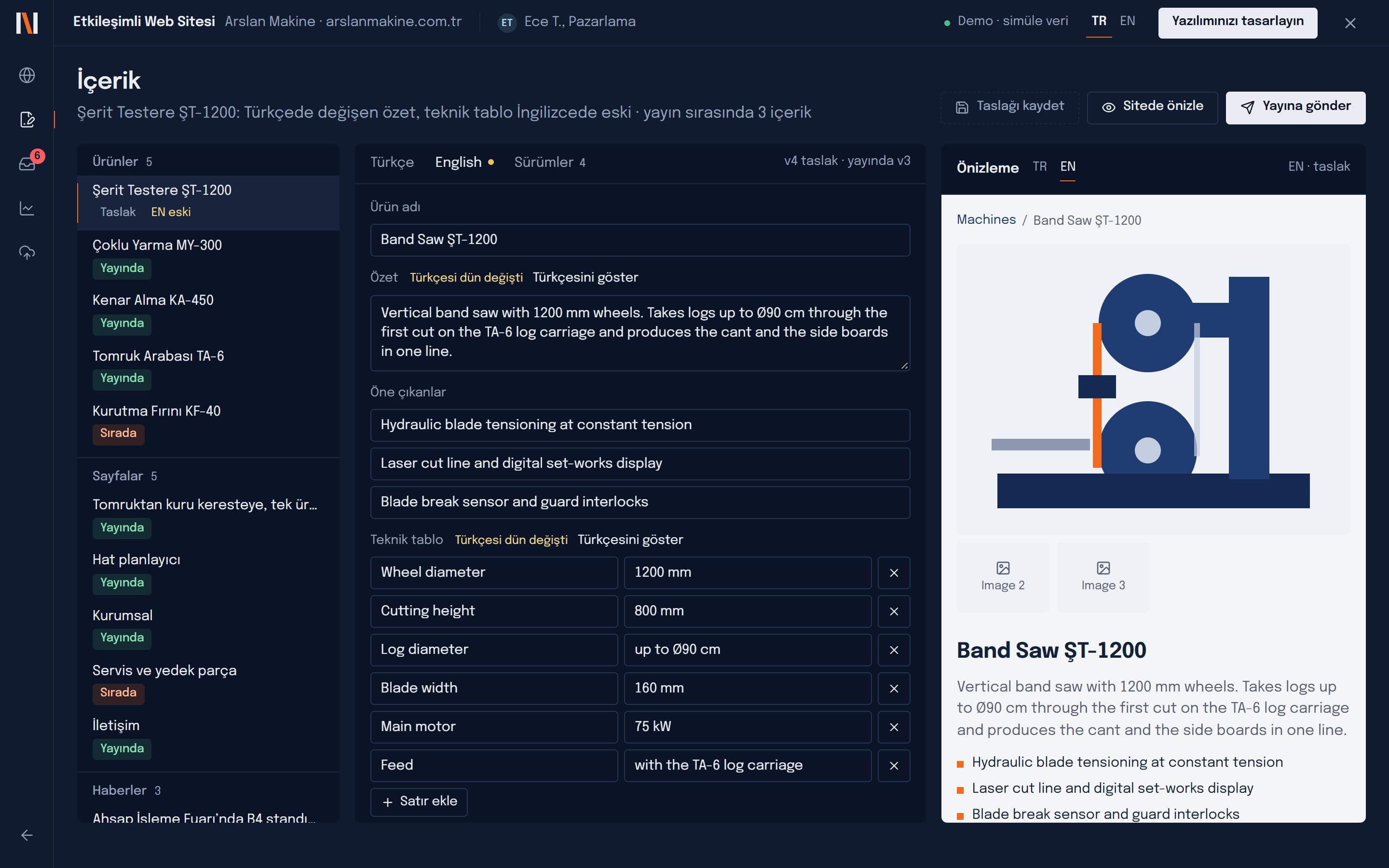Screen dimensions: 1389x868
Task: Select the content editor sidebar icon
Action: tap(27, 120)
